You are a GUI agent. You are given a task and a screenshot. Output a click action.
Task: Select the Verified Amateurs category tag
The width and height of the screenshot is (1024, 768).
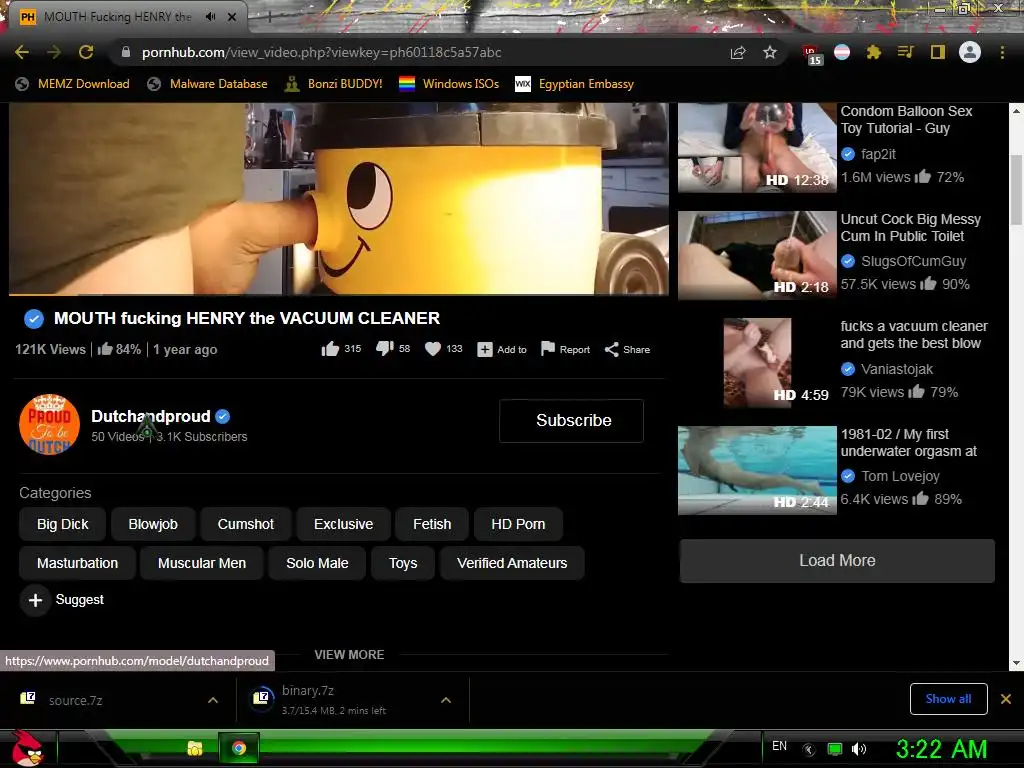coord(512,563)
